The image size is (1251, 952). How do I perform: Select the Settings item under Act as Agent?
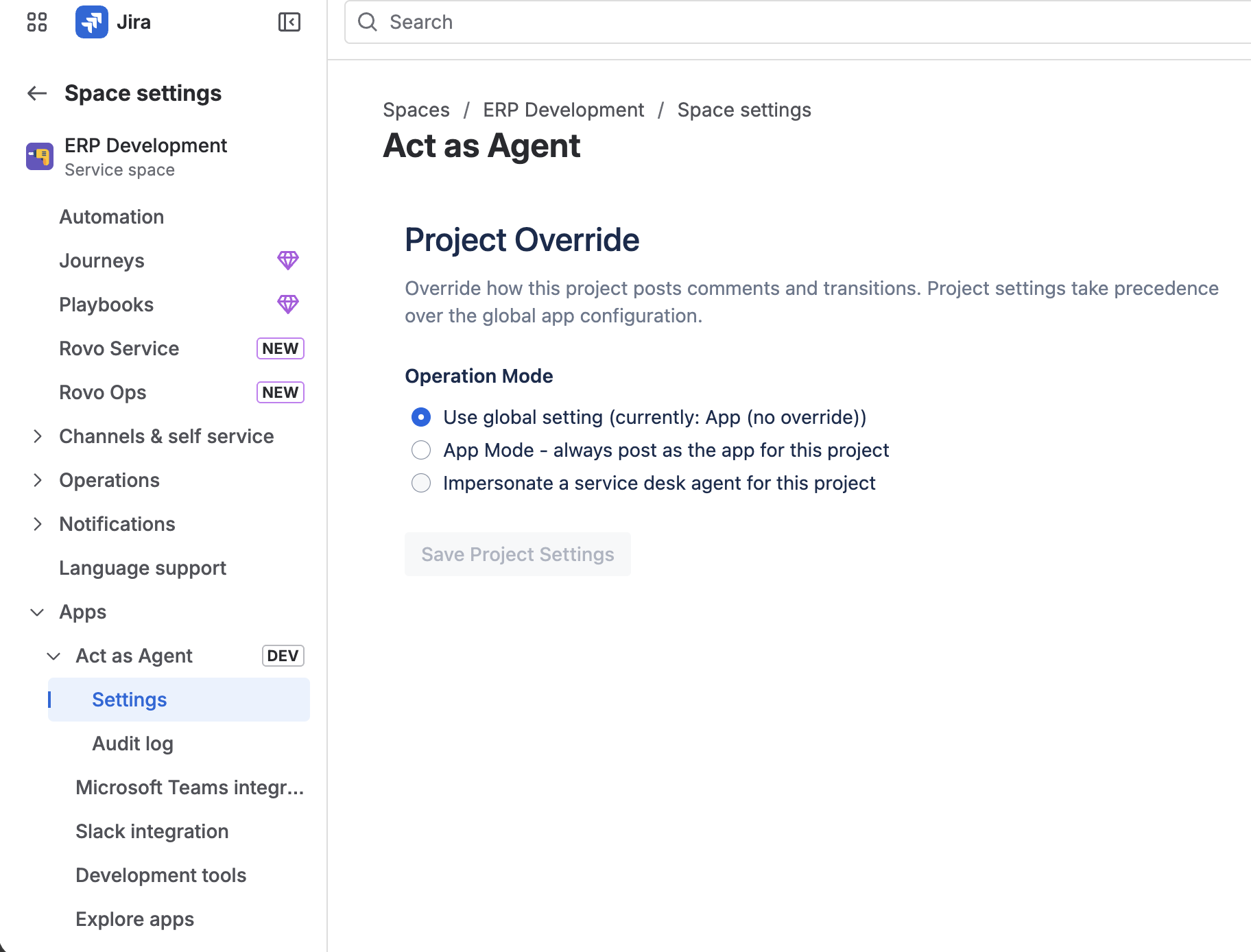pos(179,700)
